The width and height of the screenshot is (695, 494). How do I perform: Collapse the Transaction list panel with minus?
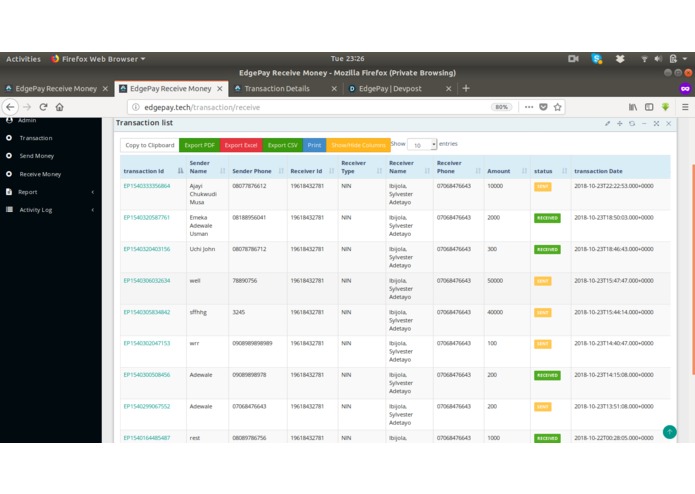coord(644,124)
